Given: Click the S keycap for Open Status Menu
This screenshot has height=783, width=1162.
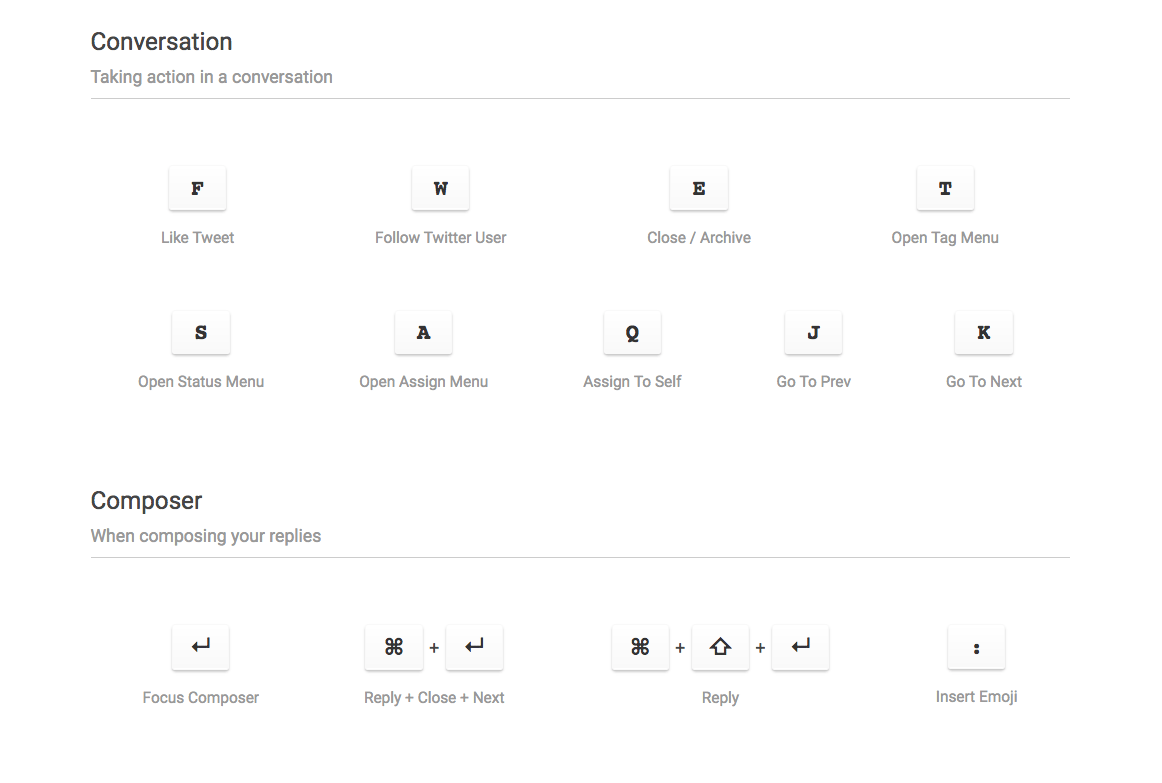Looking at the screenshot, I should tap(200, 332).
